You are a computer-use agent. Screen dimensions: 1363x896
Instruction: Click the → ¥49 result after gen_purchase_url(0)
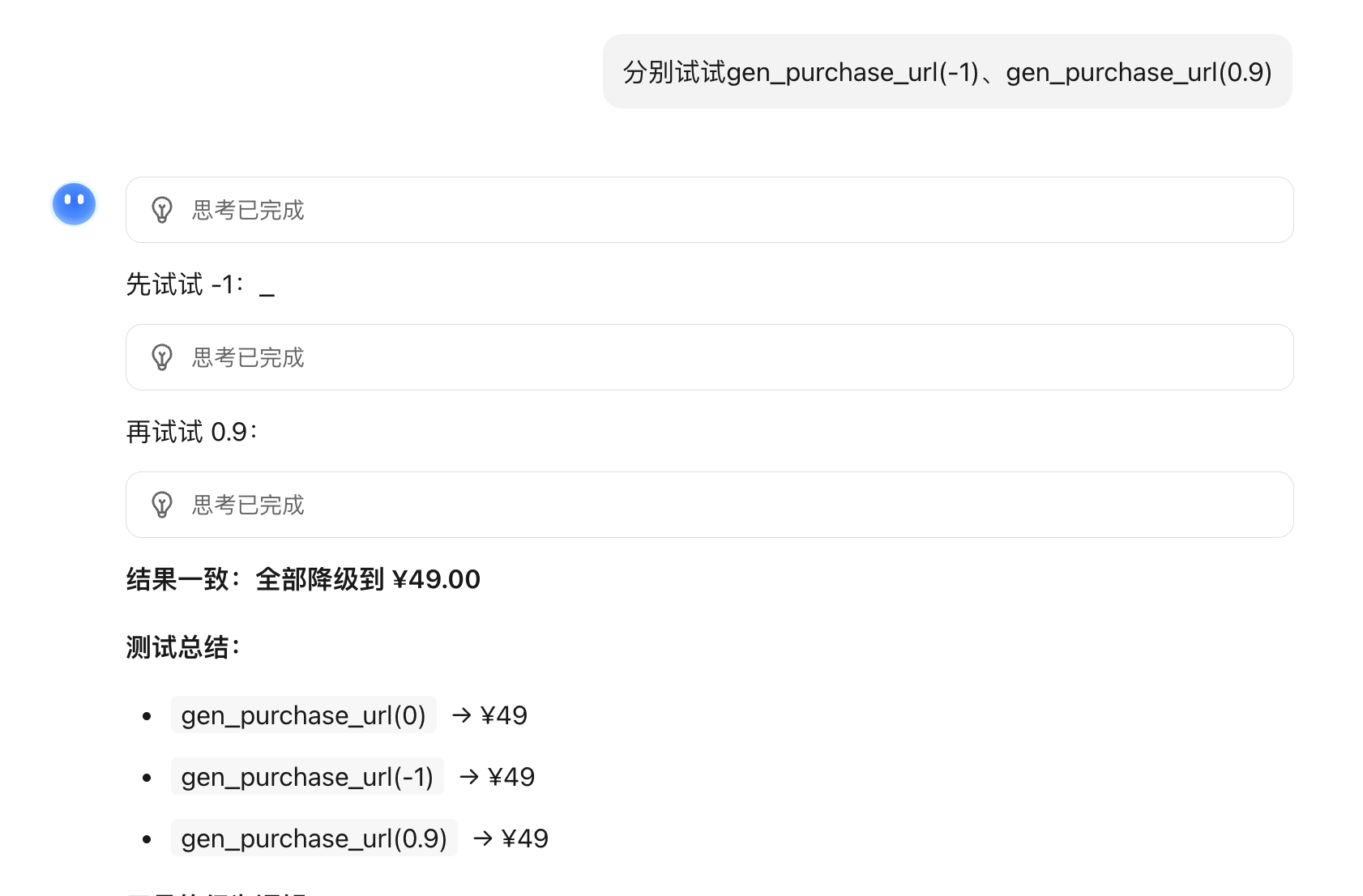(489, 715)
